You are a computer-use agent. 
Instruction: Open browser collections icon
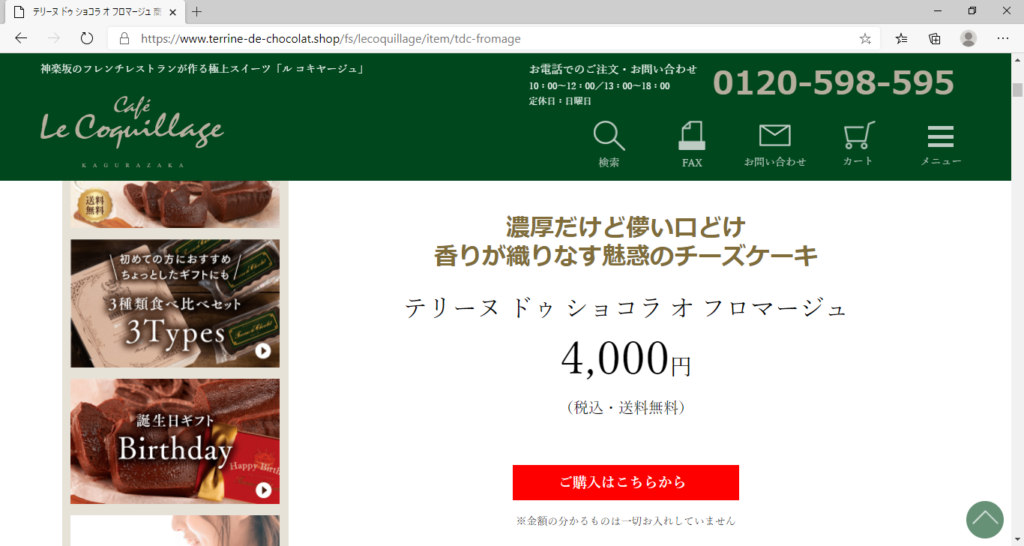(x=935, y=39)
